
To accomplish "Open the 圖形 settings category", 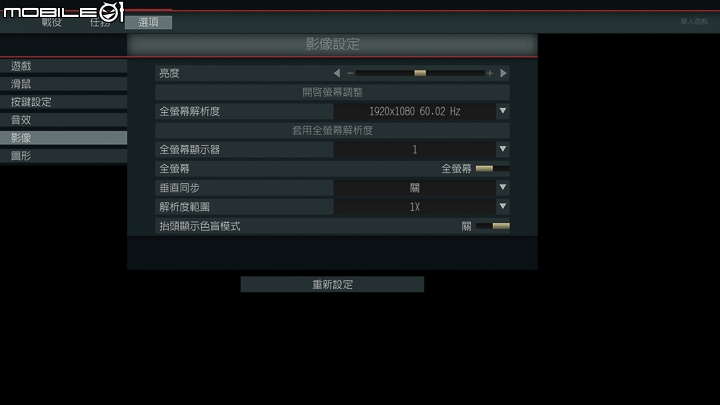I will pos(63,156).
